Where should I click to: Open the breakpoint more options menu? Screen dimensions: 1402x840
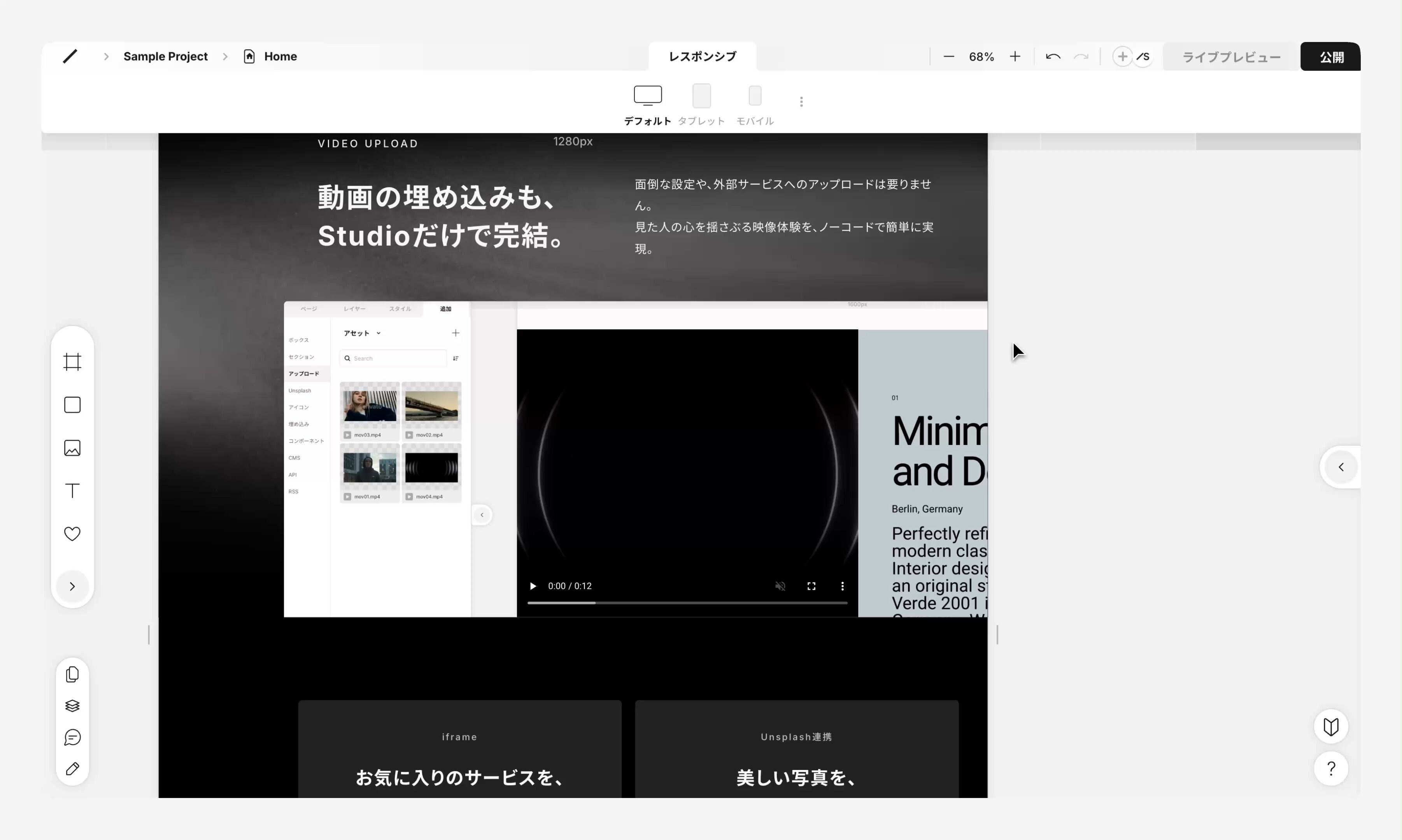click(801, 101)
